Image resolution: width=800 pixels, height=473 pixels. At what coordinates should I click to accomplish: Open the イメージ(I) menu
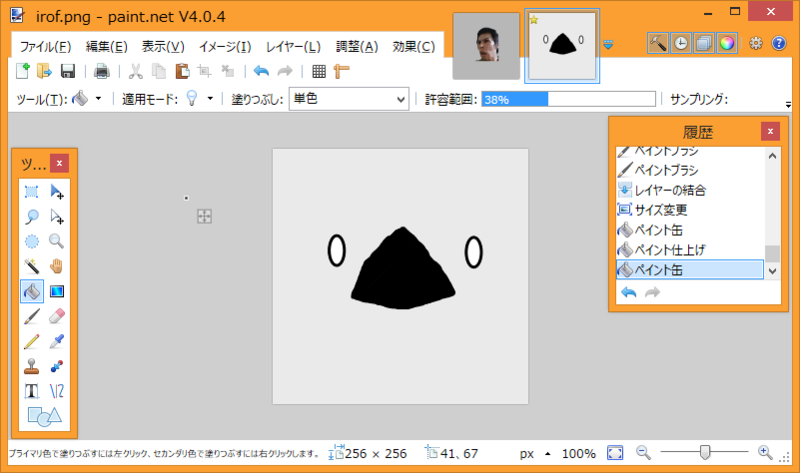[x=225, y=46]
